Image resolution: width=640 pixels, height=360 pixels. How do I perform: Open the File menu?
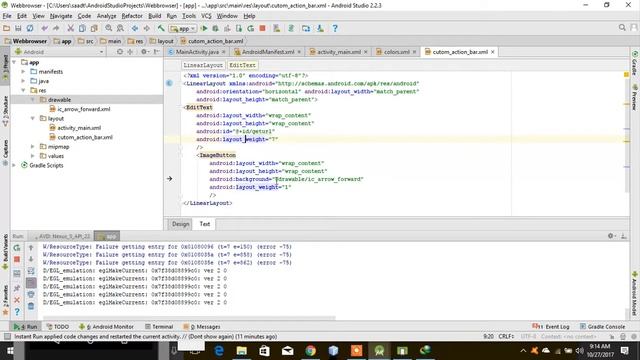coord(7,16)
